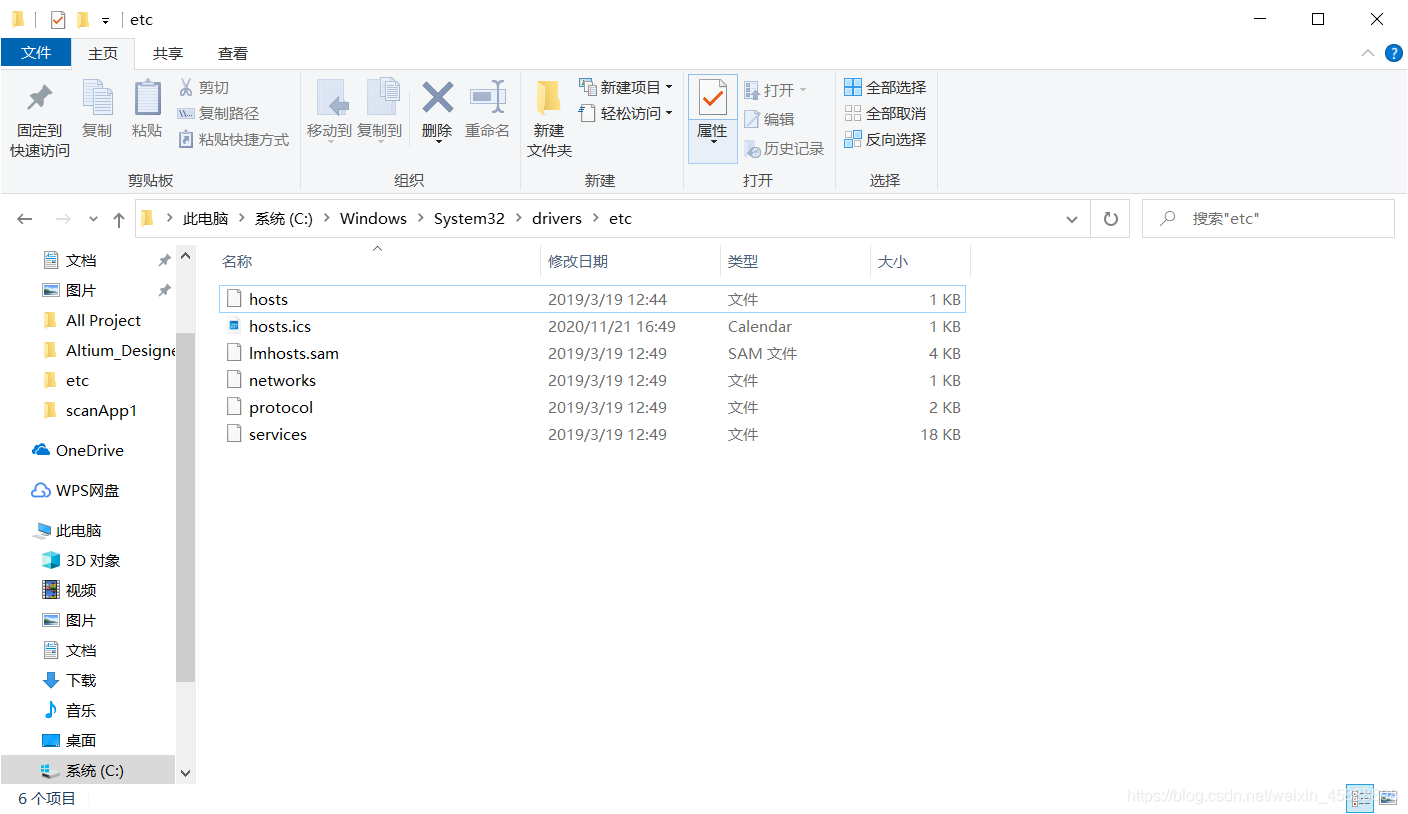Image resolution: width=1408 pixels, height=814 pixels.
Task: Select the hosts.ics calendar file
Action: [x=592, y=326]
